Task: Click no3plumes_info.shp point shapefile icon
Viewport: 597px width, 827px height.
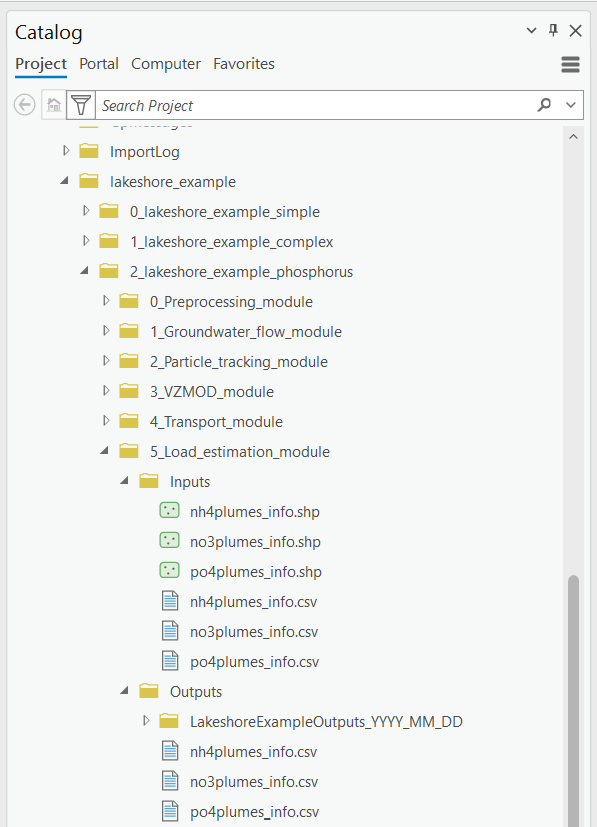Action: (169, 541)
